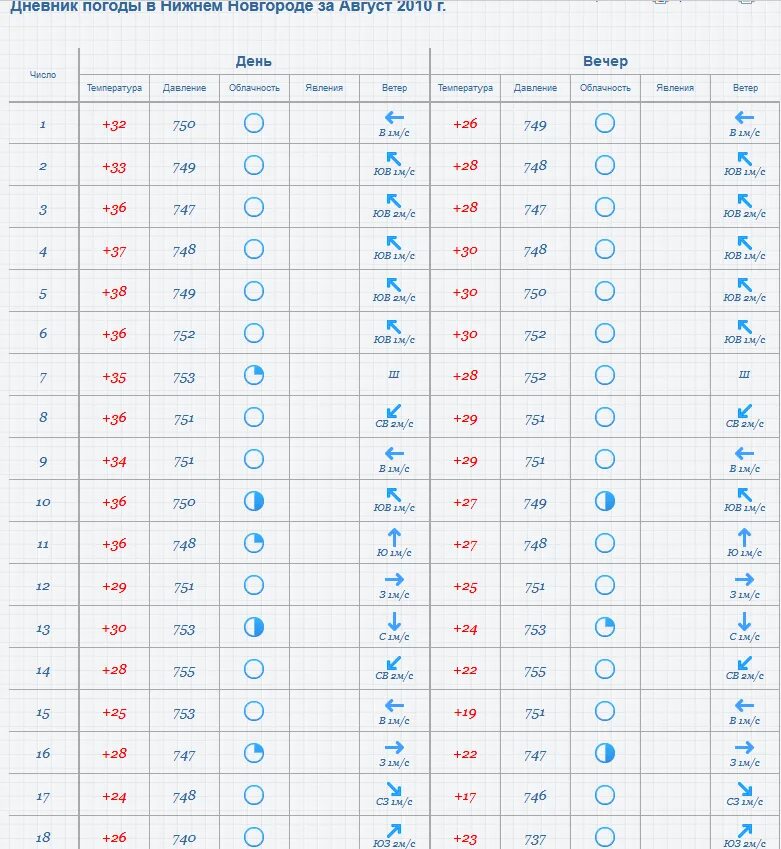Click daytime 'Температура' column header
This screenshot has width=781, height=849.
(114, 88)
